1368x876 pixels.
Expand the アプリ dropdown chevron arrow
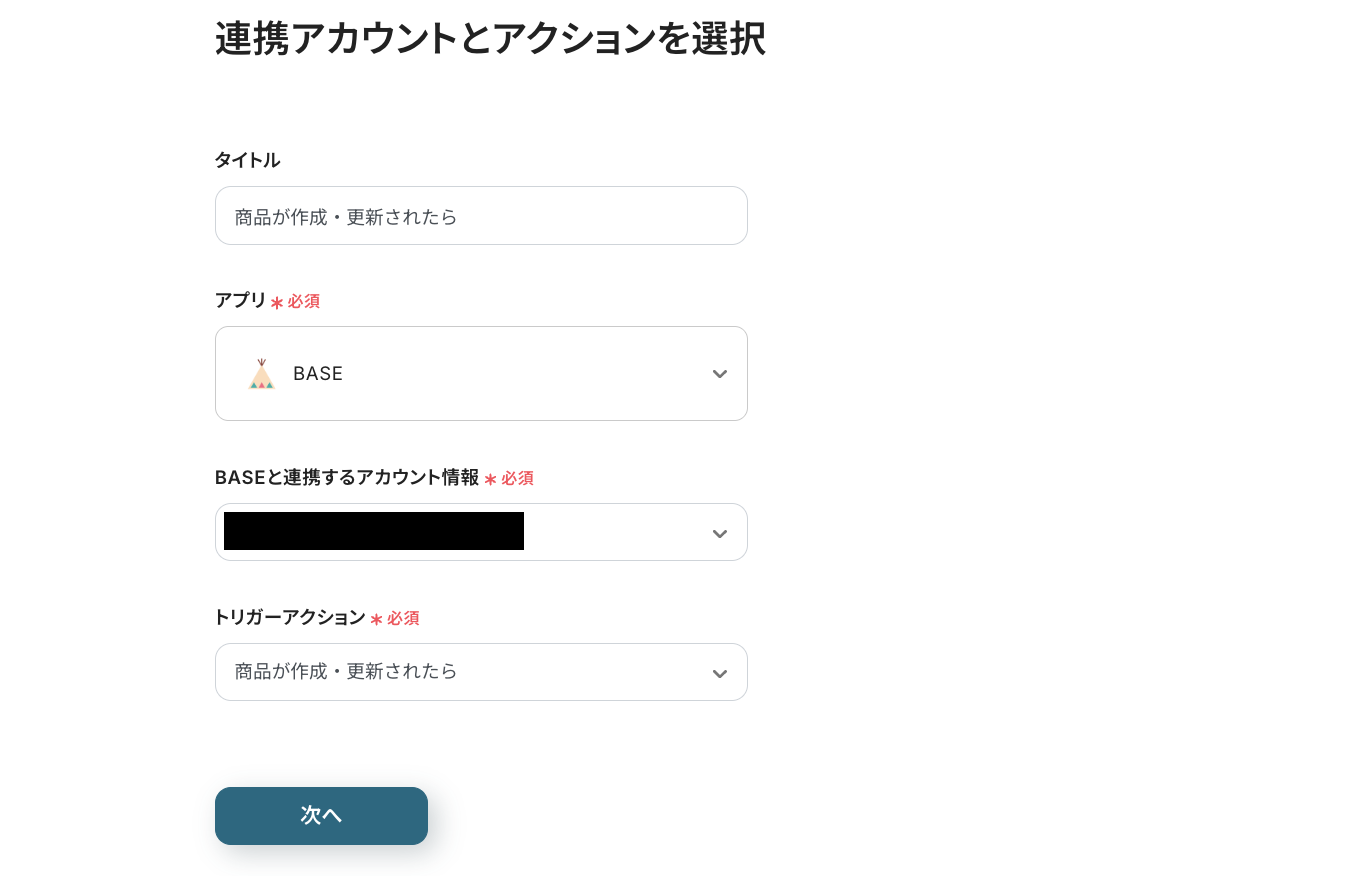coord(719,374)
